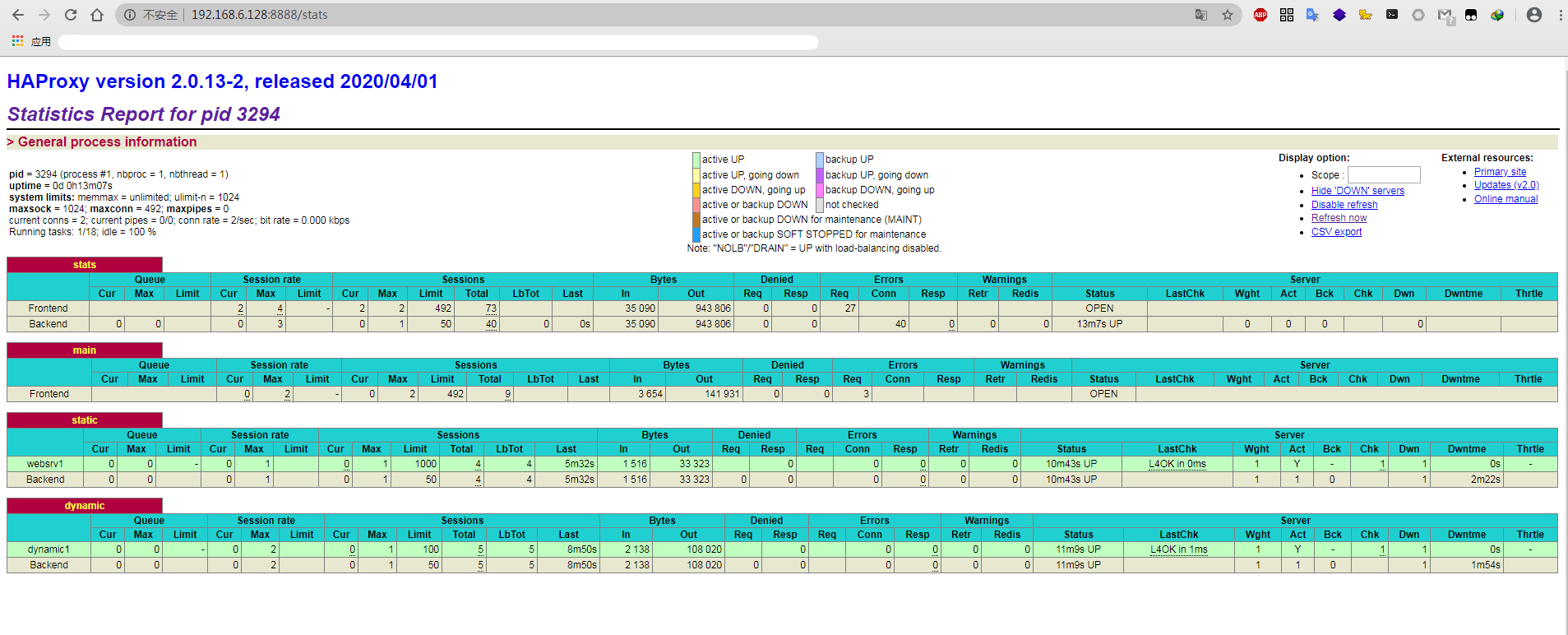The image size is (1568, 635).
Task: Click the Google Translate extension icon
Action: tap(1313, 15)
